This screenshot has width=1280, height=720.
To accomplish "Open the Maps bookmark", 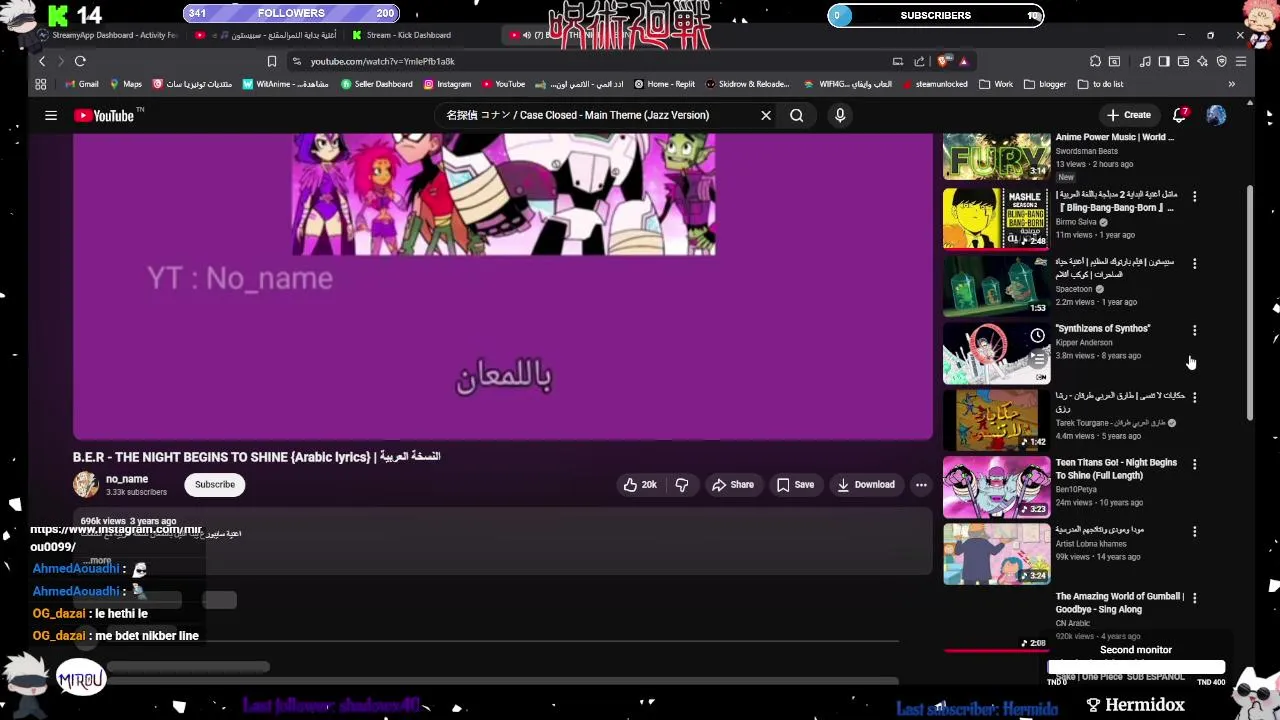I will [x=126, y=84].
